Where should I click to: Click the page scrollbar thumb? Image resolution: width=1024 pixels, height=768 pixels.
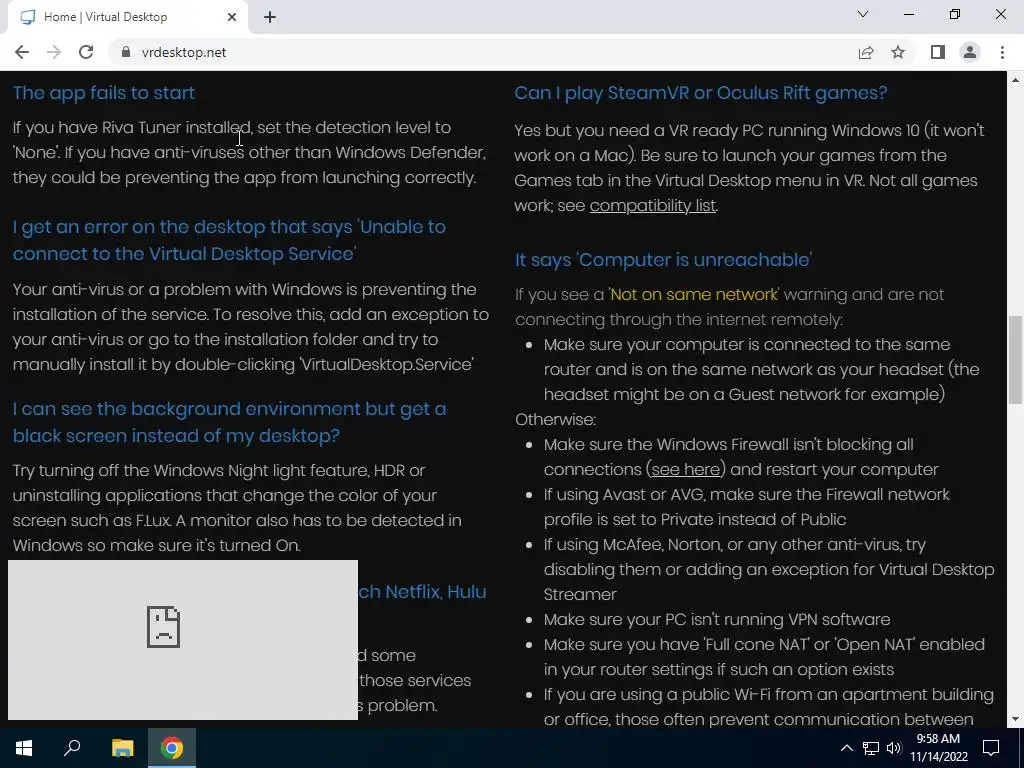[x=1015, y=360]
